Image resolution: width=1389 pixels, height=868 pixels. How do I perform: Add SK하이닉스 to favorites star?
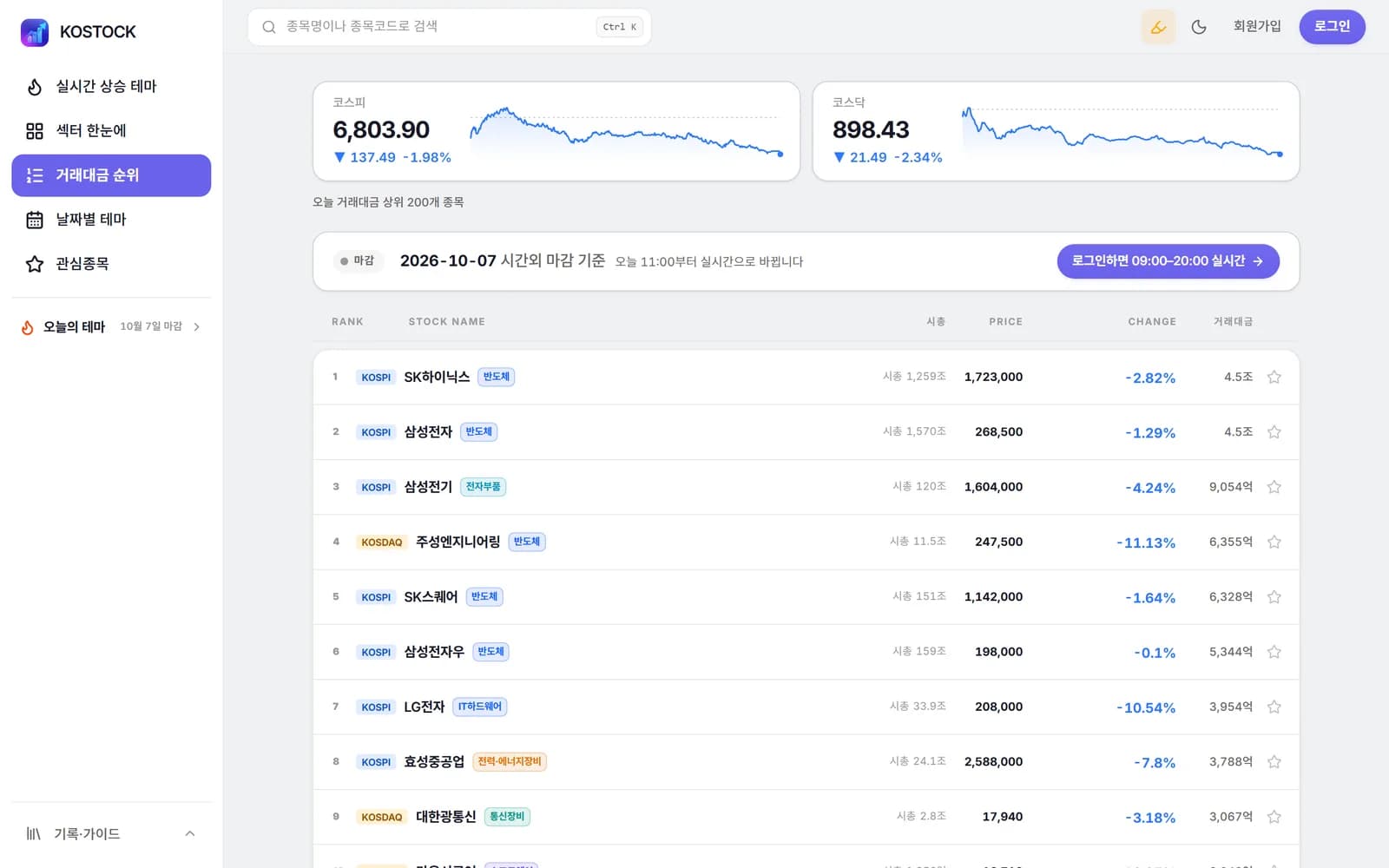point(1274,377)
